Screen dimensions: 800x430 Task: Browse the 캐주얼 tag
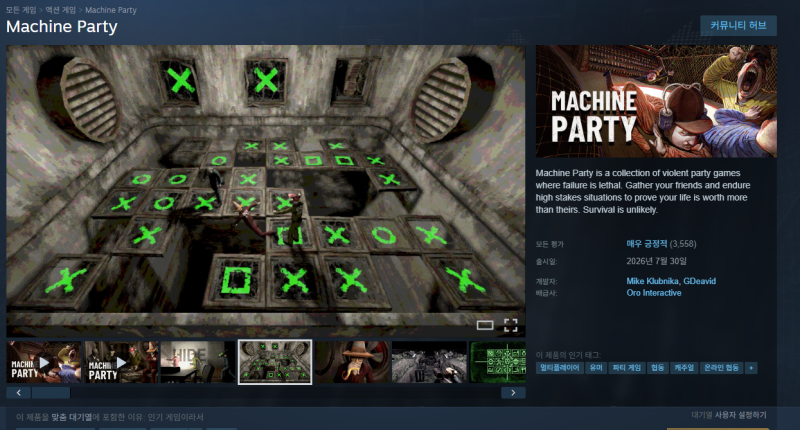click(684, 368)
